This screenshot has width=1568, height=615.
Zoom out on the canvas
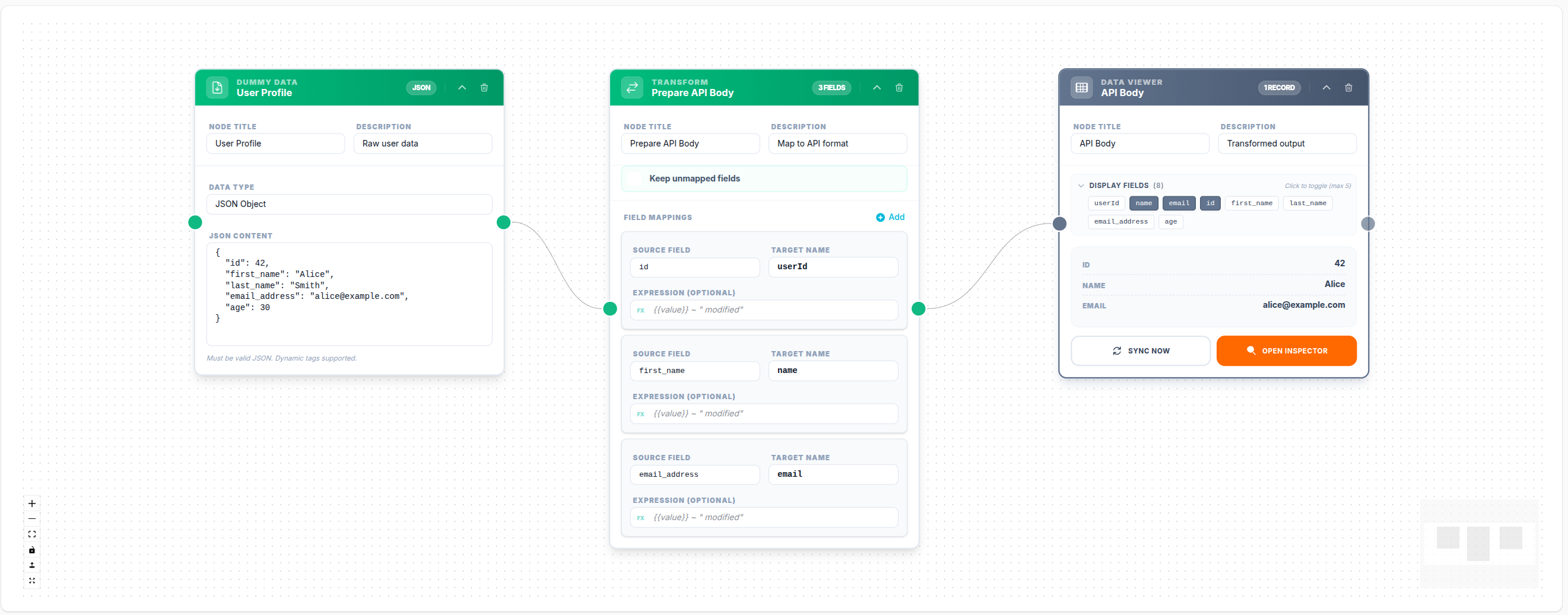[x=31, y=520]
